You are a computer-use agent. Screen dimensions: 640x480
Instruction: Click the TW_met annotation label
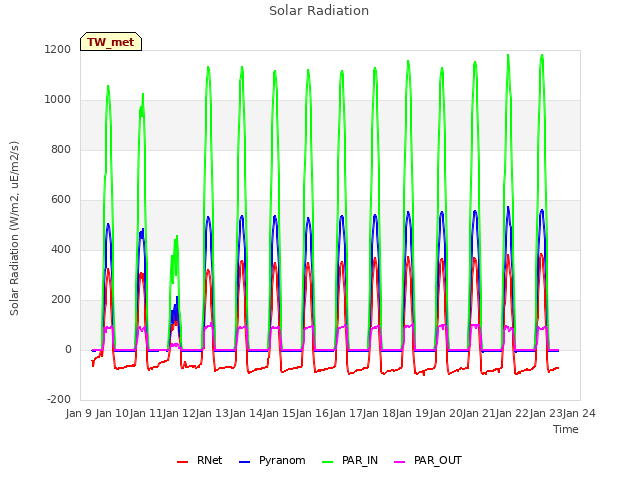pos(111,42)
